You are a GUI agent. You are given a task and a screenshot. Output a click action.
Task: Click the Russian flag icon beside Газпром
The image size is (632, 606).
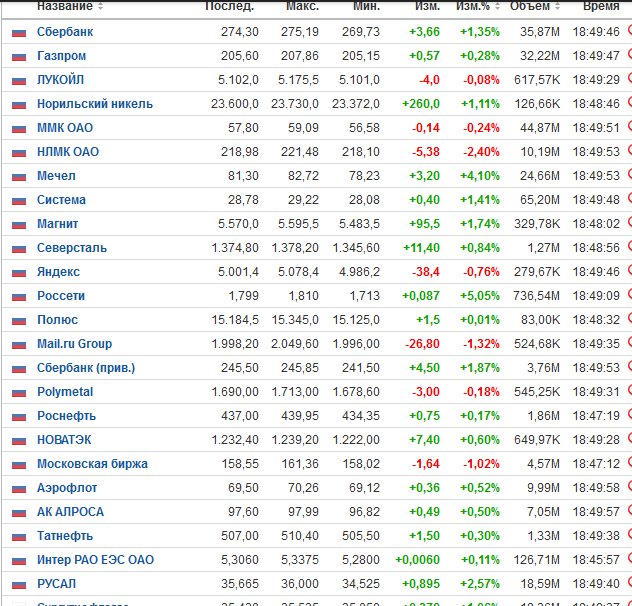click(19, 57)
